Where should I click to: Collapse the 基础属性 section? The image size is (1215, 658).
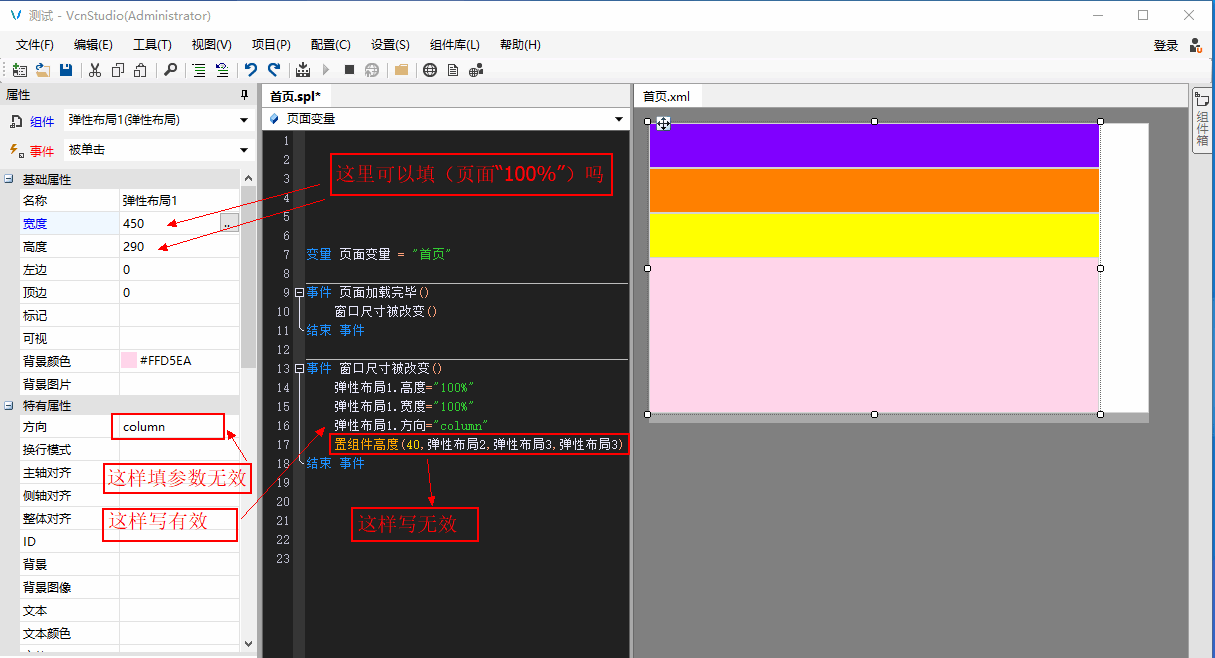coord(9,180)
